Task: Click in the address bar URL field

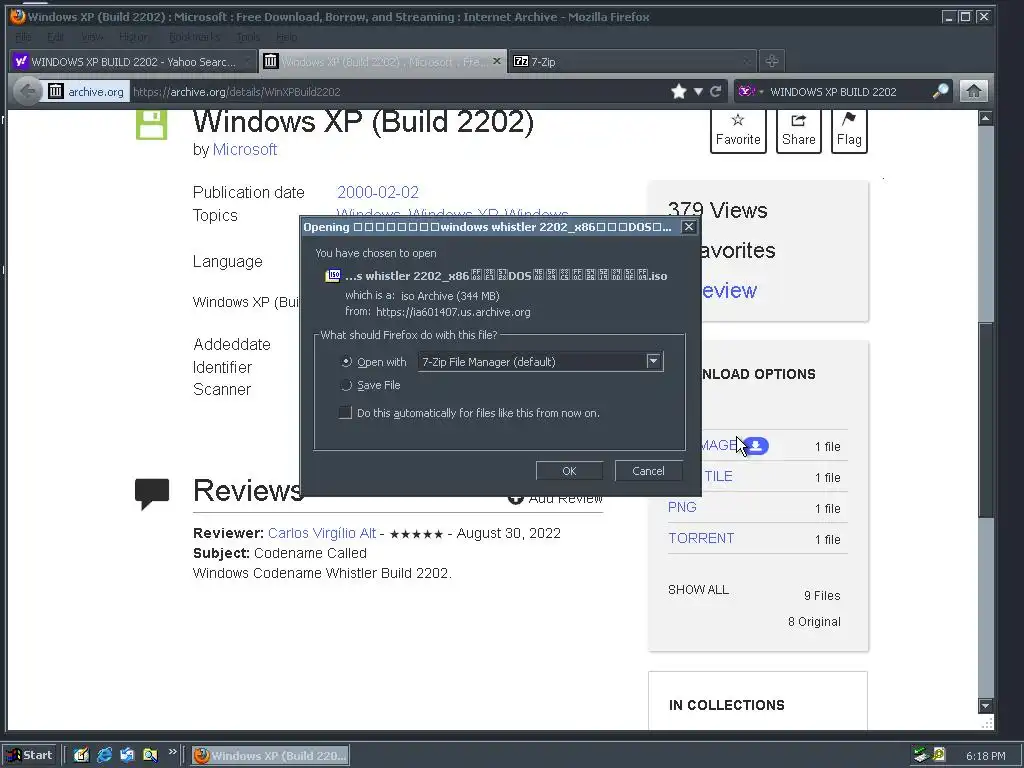Action: coord(398,91)
